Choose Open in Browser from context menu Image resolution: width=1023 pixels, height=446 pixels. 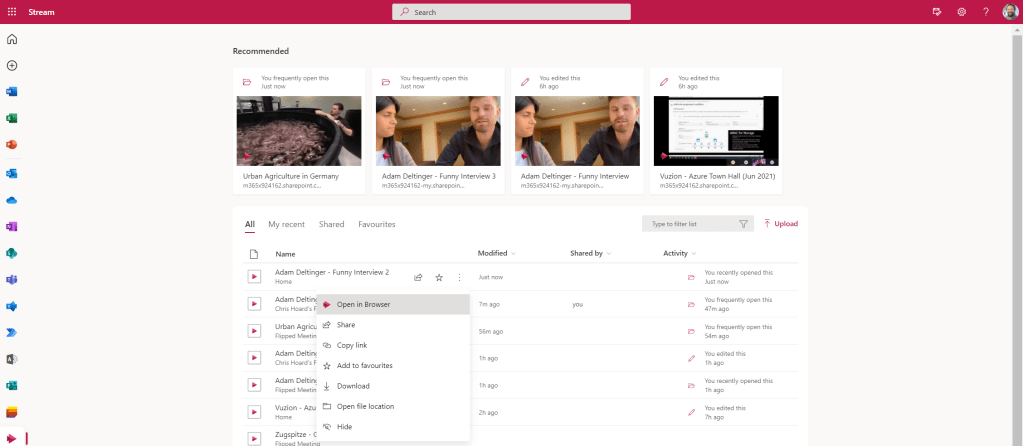(363, 304)
